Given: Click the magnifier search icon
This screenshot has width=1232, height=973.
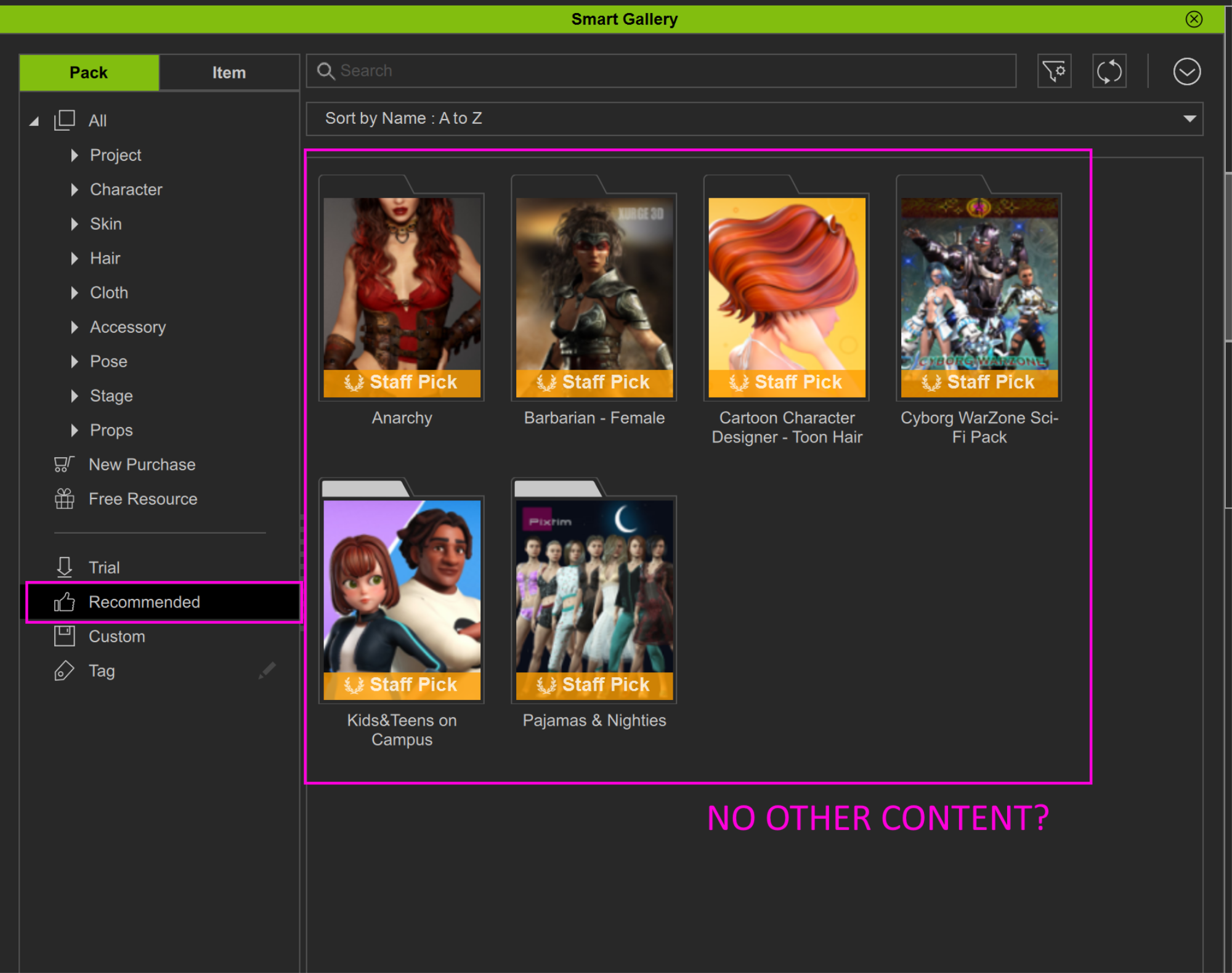Looking at the screenshot, I should (x=325, y=71).
